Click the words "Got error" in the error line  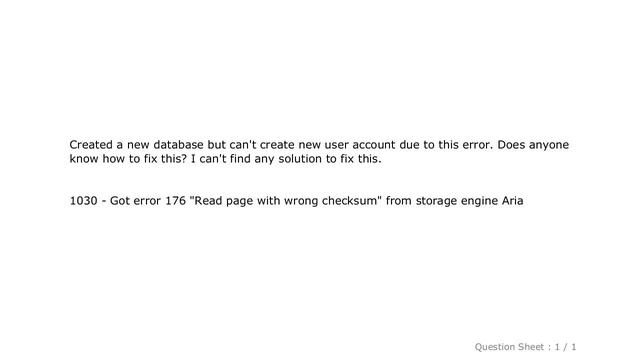(135, 201)
